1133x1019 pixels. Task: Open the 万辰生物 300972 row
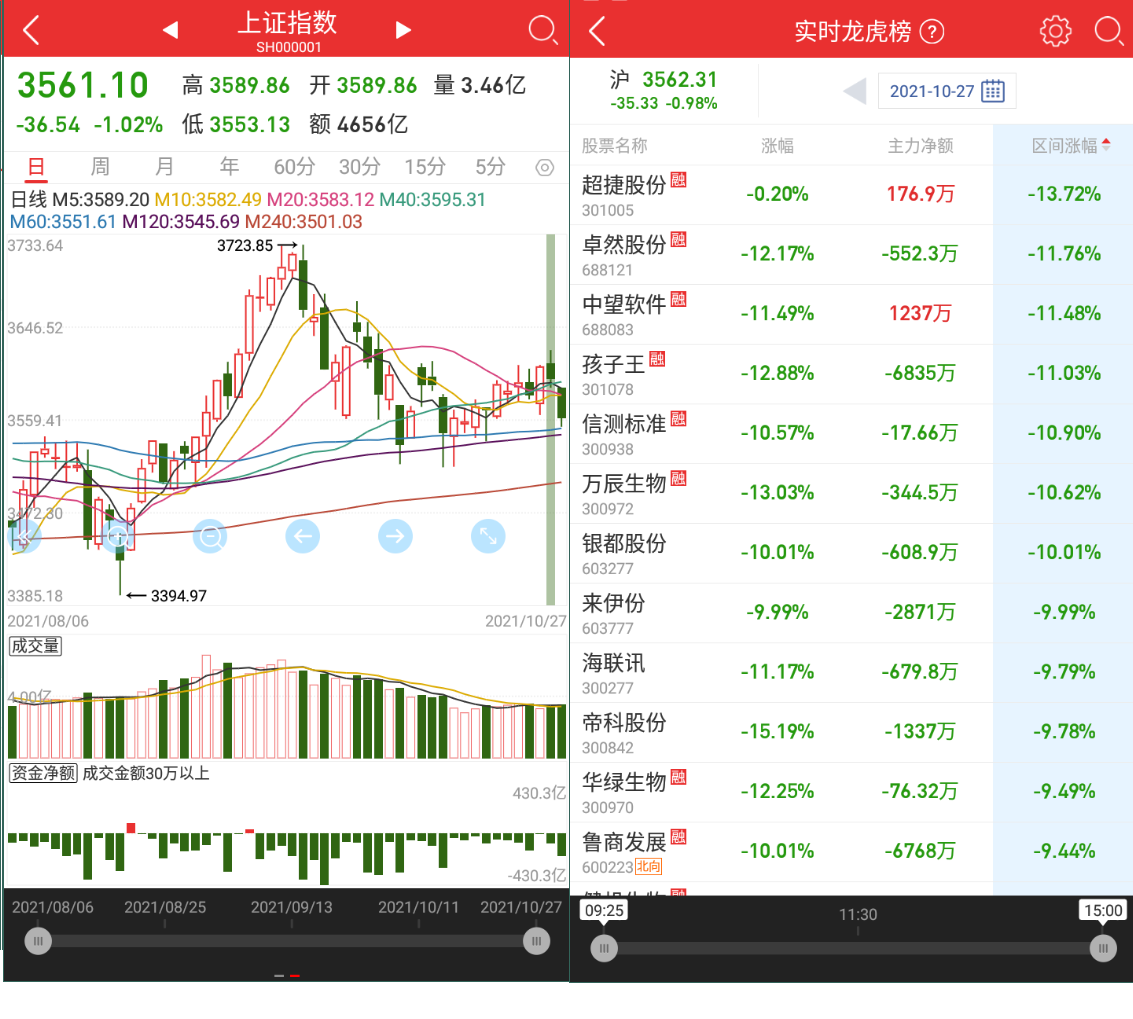851,494
